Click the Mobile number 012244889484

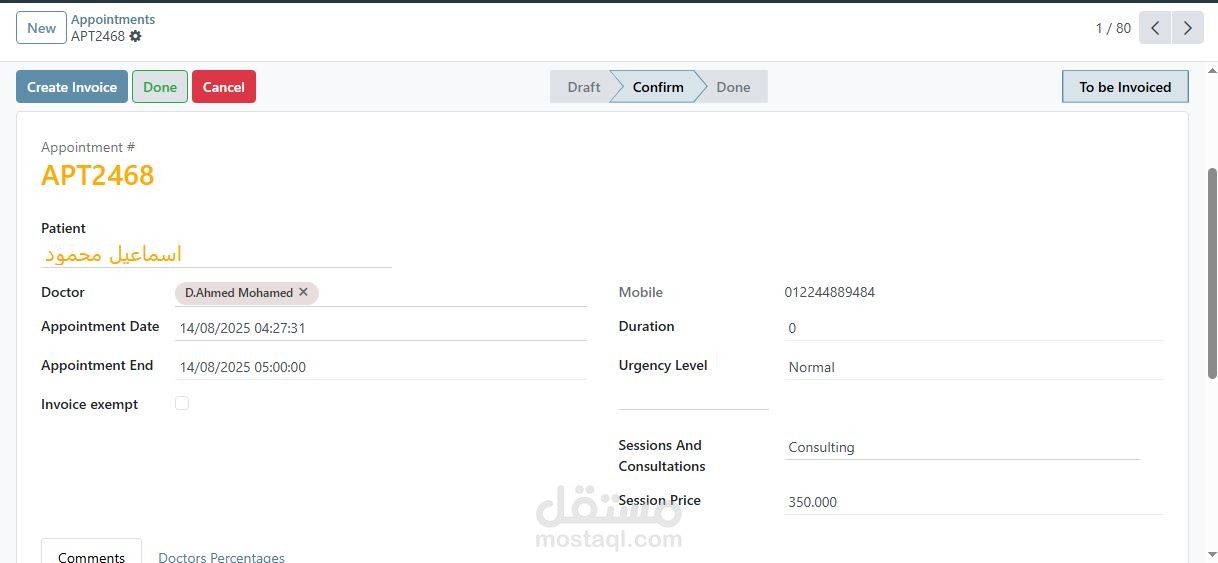(830, 292)
